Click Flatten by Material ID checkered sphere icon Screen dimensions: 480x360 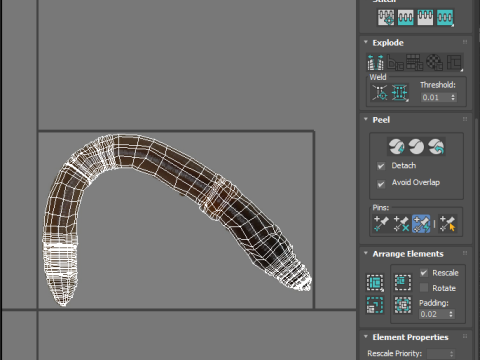pyautogui.click(x=434, y=62)
